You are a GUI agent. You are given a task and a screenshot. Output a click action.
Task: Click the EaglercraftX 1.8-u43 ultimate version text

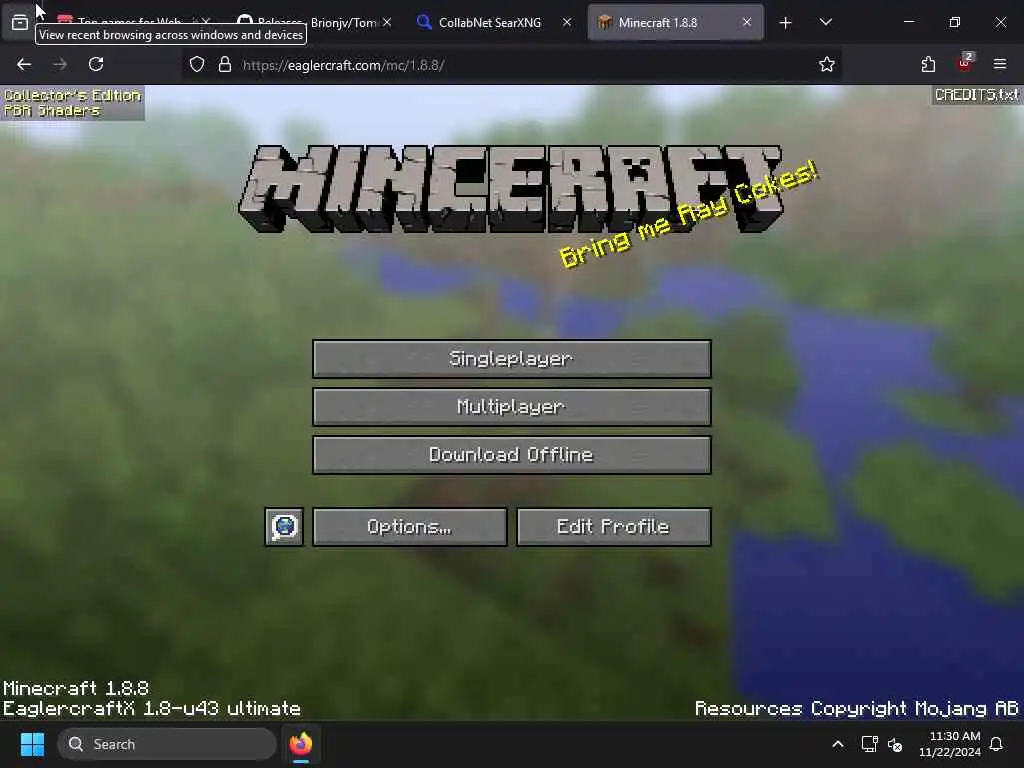[152, 709]
